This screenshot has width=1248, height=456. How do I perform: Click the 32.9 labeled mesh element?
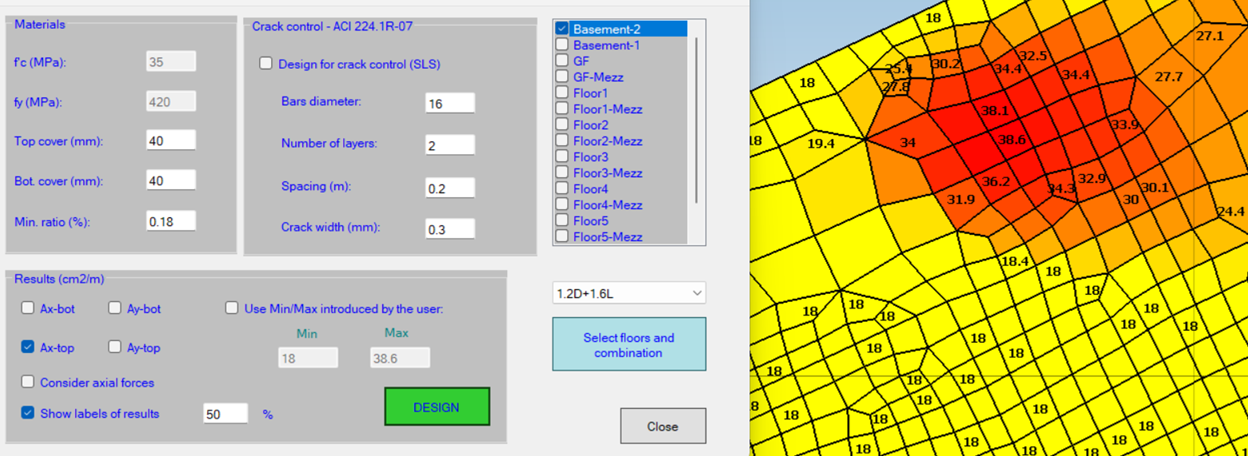pos(1091,178)
